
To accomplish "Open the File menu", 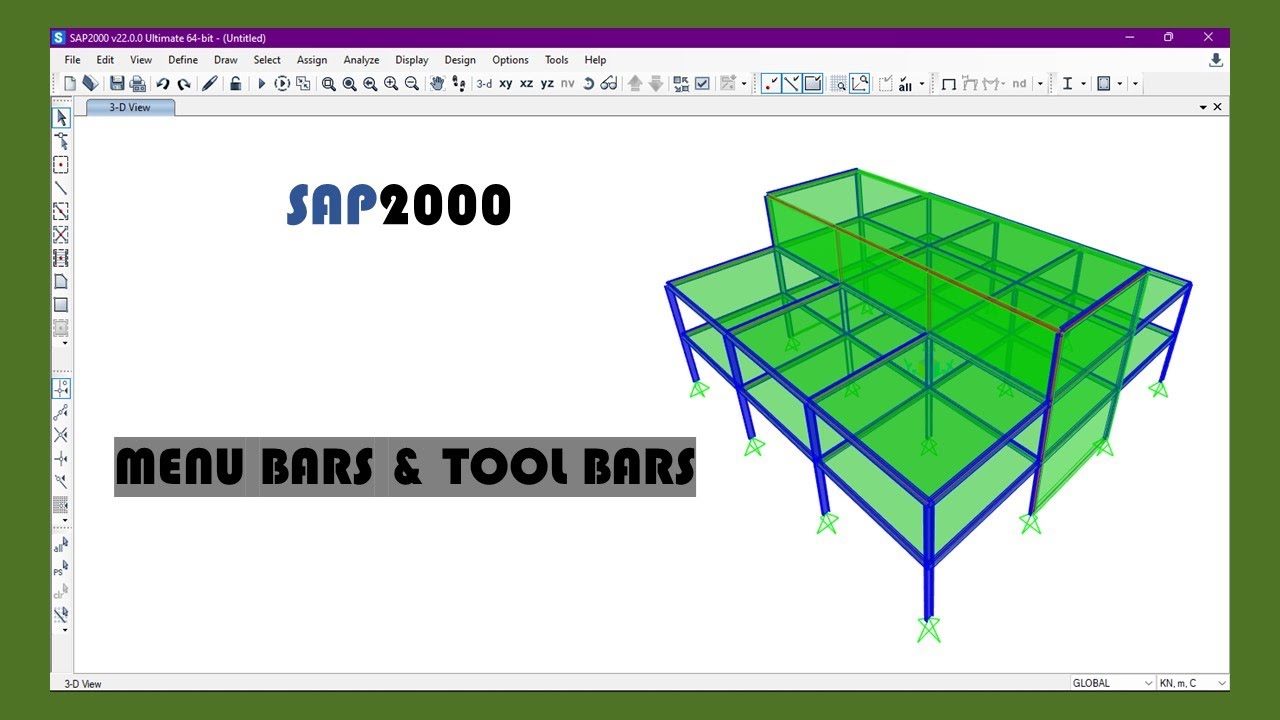I will click(73, 60).
